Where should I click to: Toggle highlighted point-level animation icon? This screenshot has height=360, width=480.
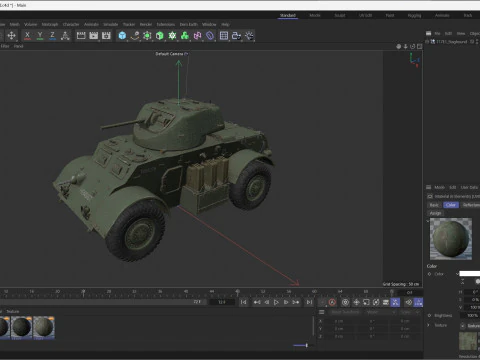[395, 302]
